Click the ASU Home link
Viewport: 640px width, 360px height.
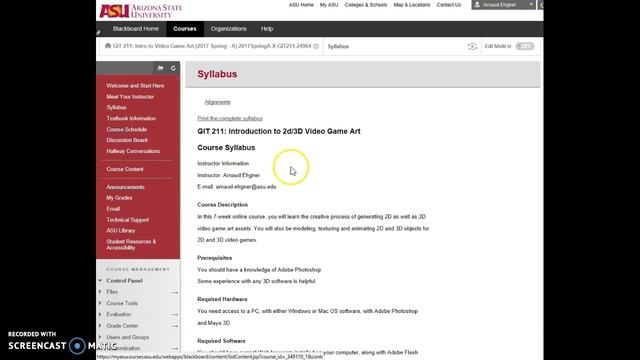(x=301, y=5)
